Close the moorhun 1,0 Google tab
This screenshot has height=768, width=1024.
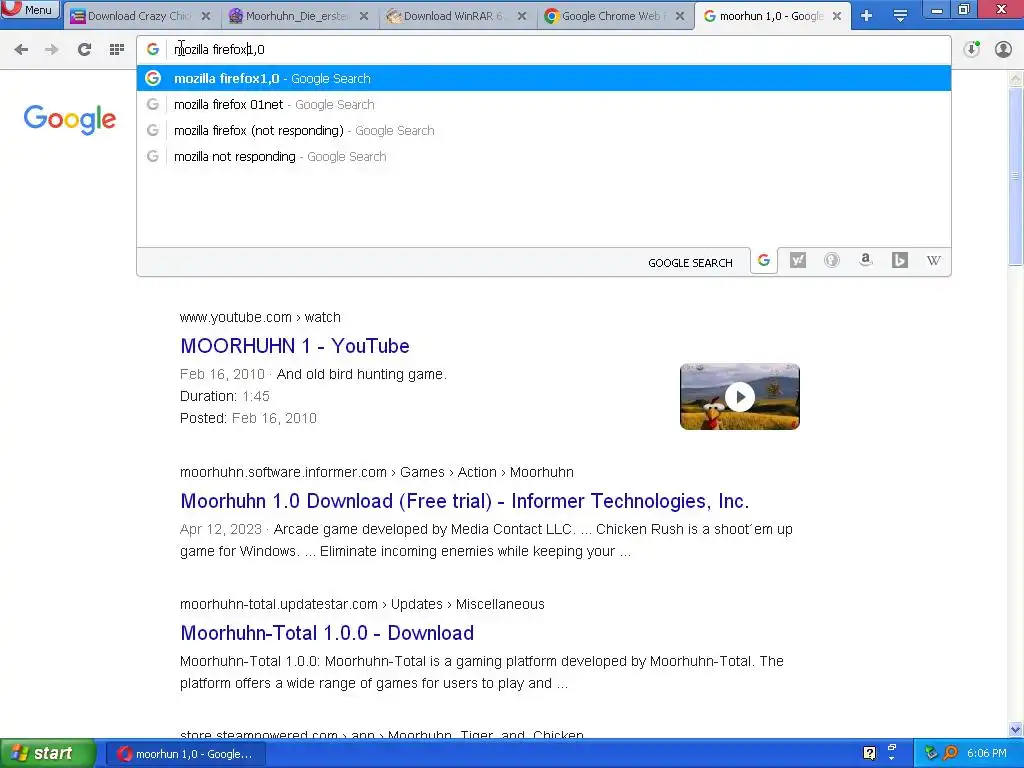[x=837, y=16]
